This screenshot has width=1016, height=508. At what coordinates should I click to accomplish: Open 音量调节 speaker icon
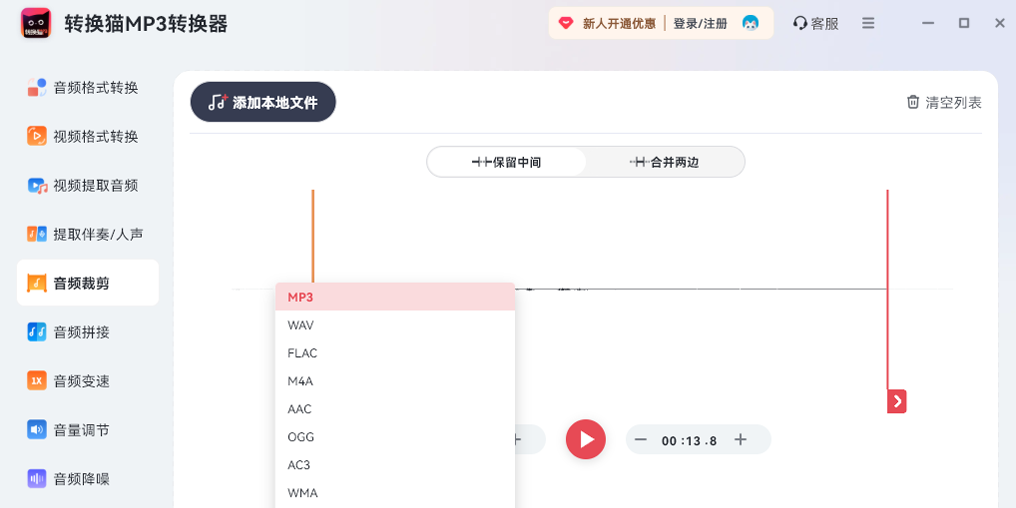tap(37, 430)
